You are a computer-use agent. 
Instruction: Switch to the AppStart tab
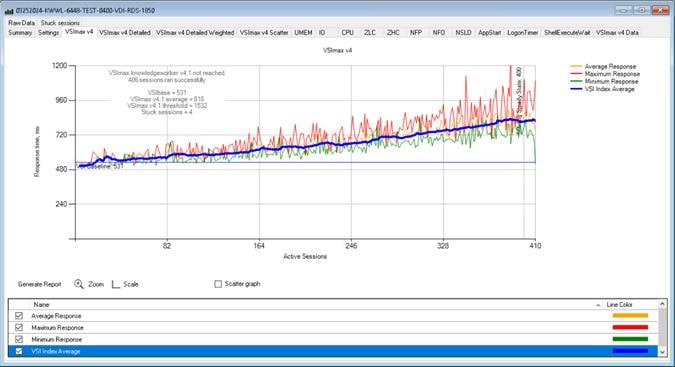(x=489, y=33)
